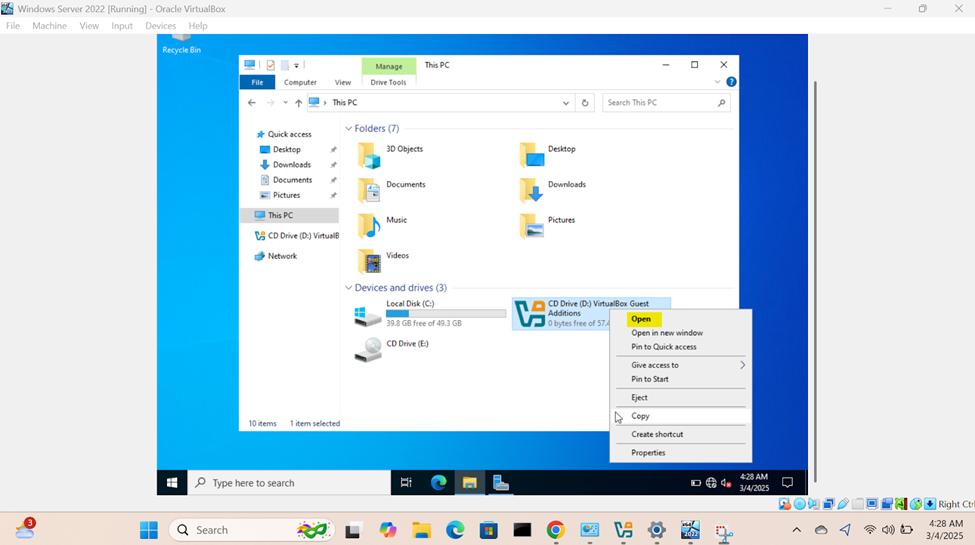The width and height of the screenshot is (975, 545).
Task: Open Quick access in navigation pane
Action: [x=289, y=134]
